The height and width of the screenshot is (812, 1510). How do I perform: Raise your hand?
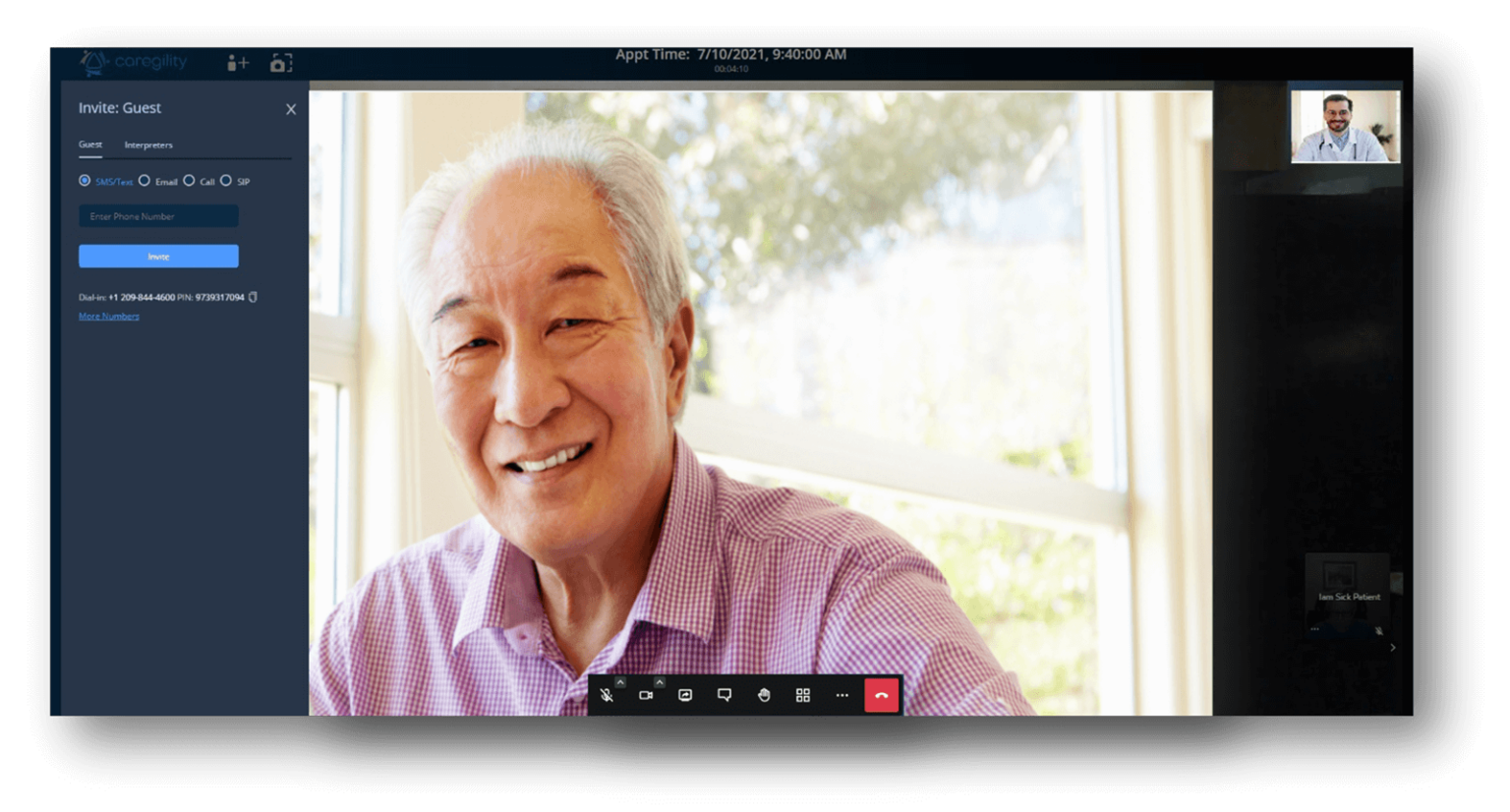[x=764, y=695]
